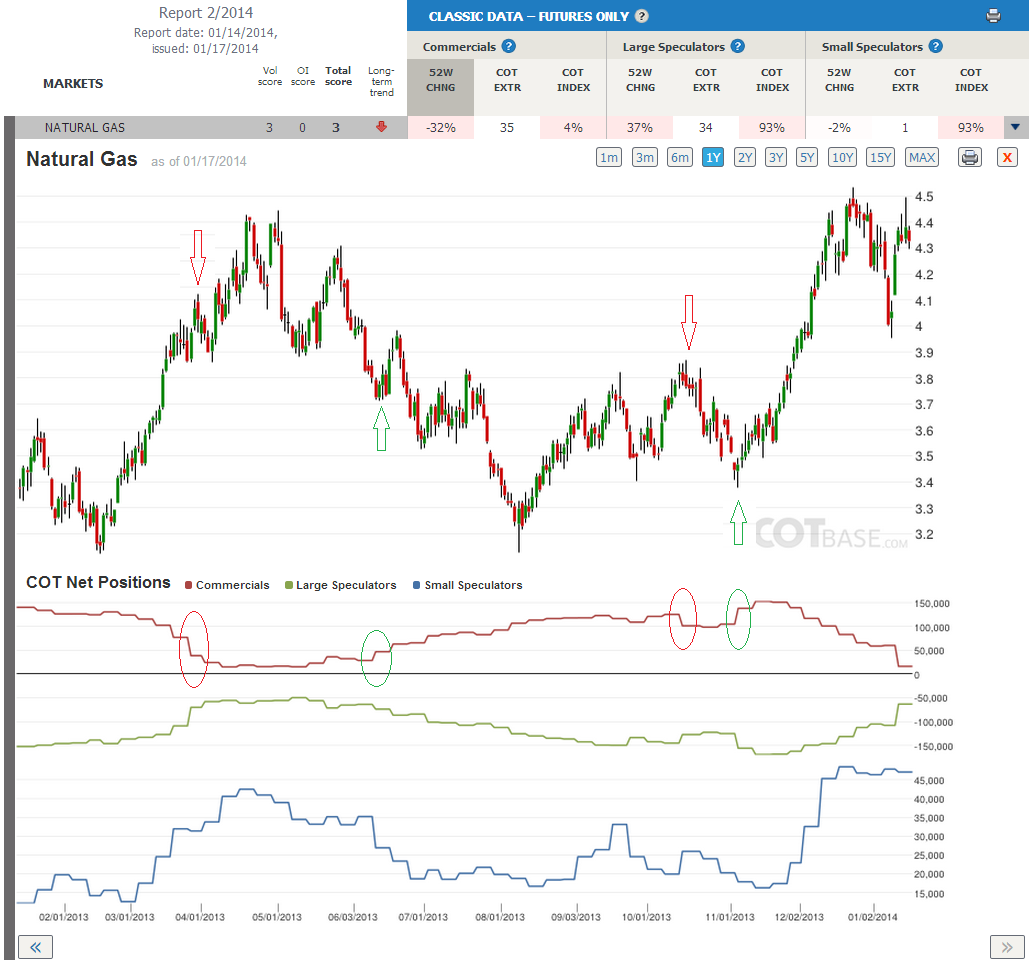The width and height of the screenshot is (1034, 960).
Task: Open the Small Speculators help icon
Action: tap(936, 46)
